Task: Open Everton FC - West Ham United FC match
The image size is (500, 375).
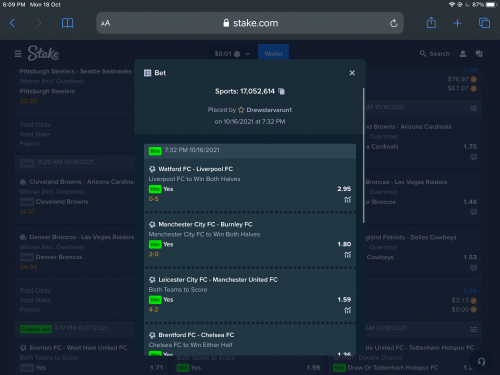Action: point(78,348)
